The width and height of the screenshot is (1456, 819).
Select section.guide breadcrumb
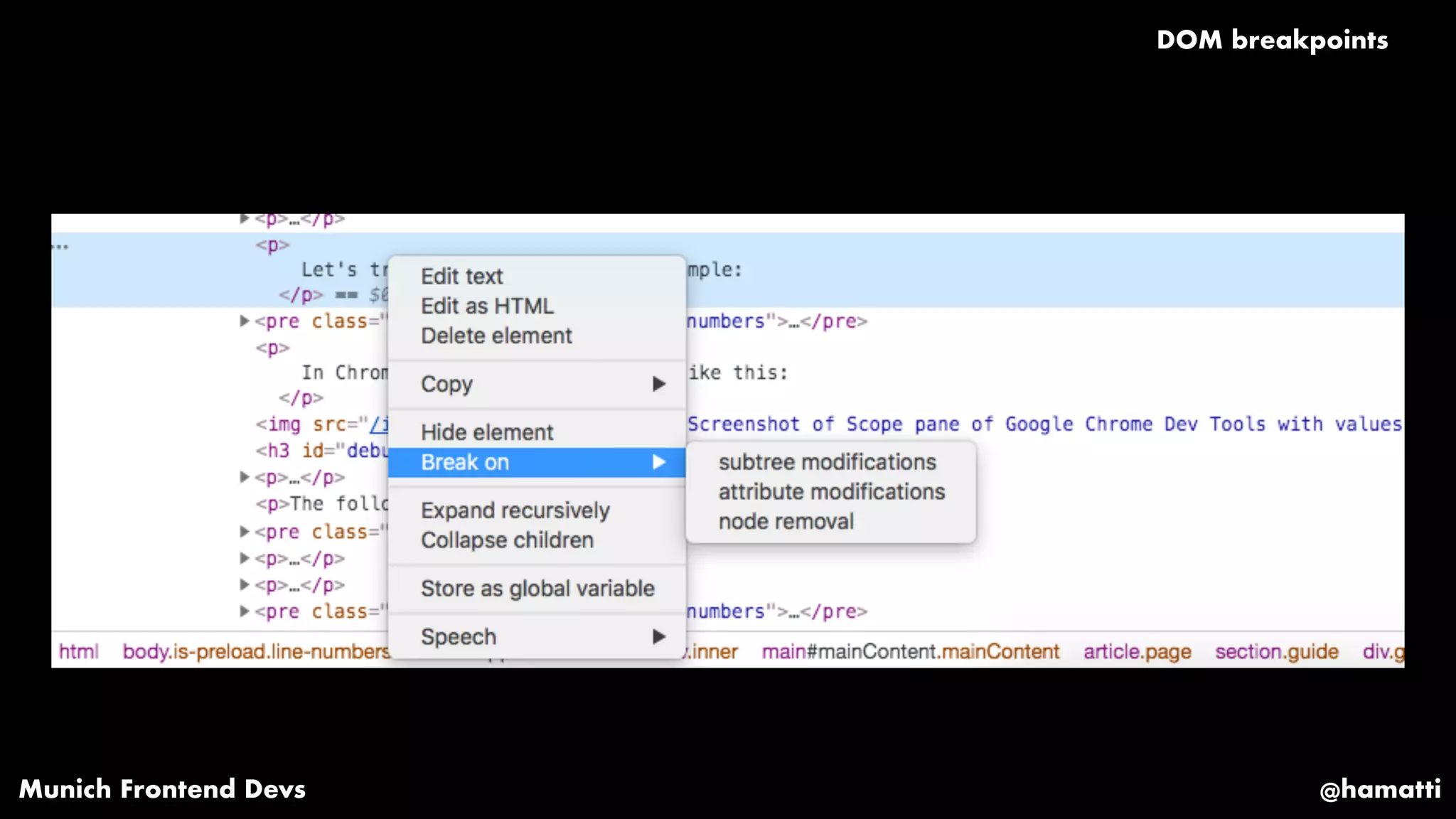(1277, 651)
